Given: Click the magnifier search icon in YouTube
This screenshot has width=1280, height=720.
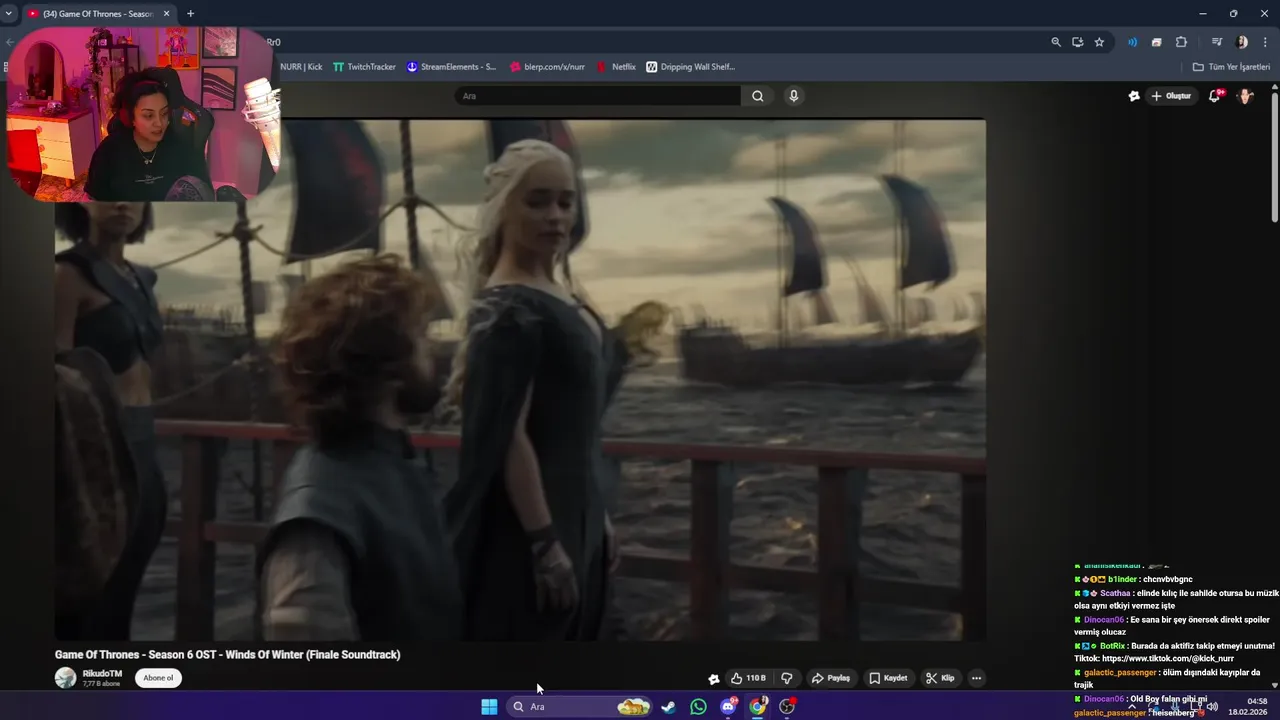Looking at the screenshot, I should pos(757,96).
